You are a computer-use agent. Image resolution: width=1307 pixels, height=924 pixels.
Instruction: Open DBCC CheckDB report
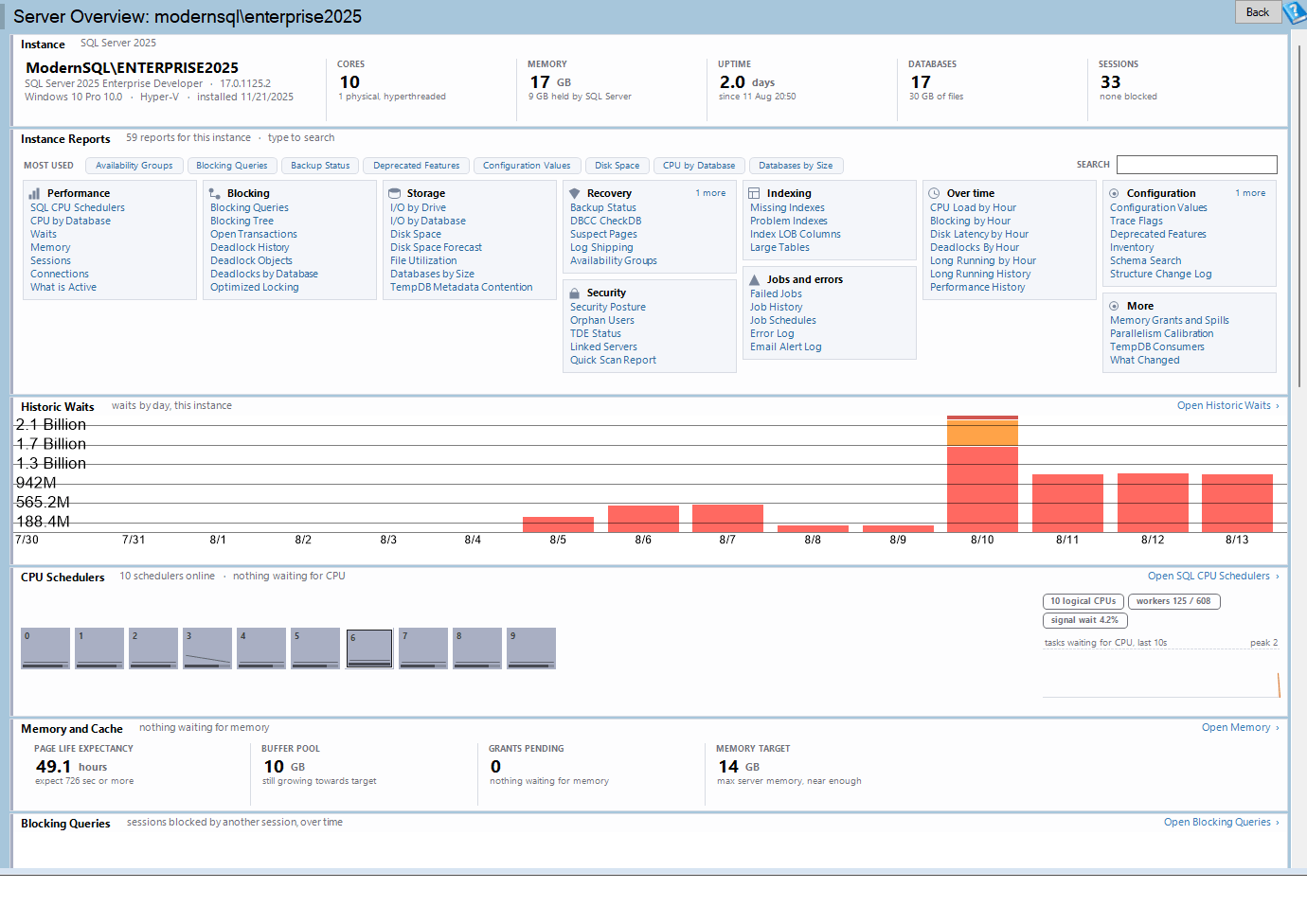(x=606, y=221)
